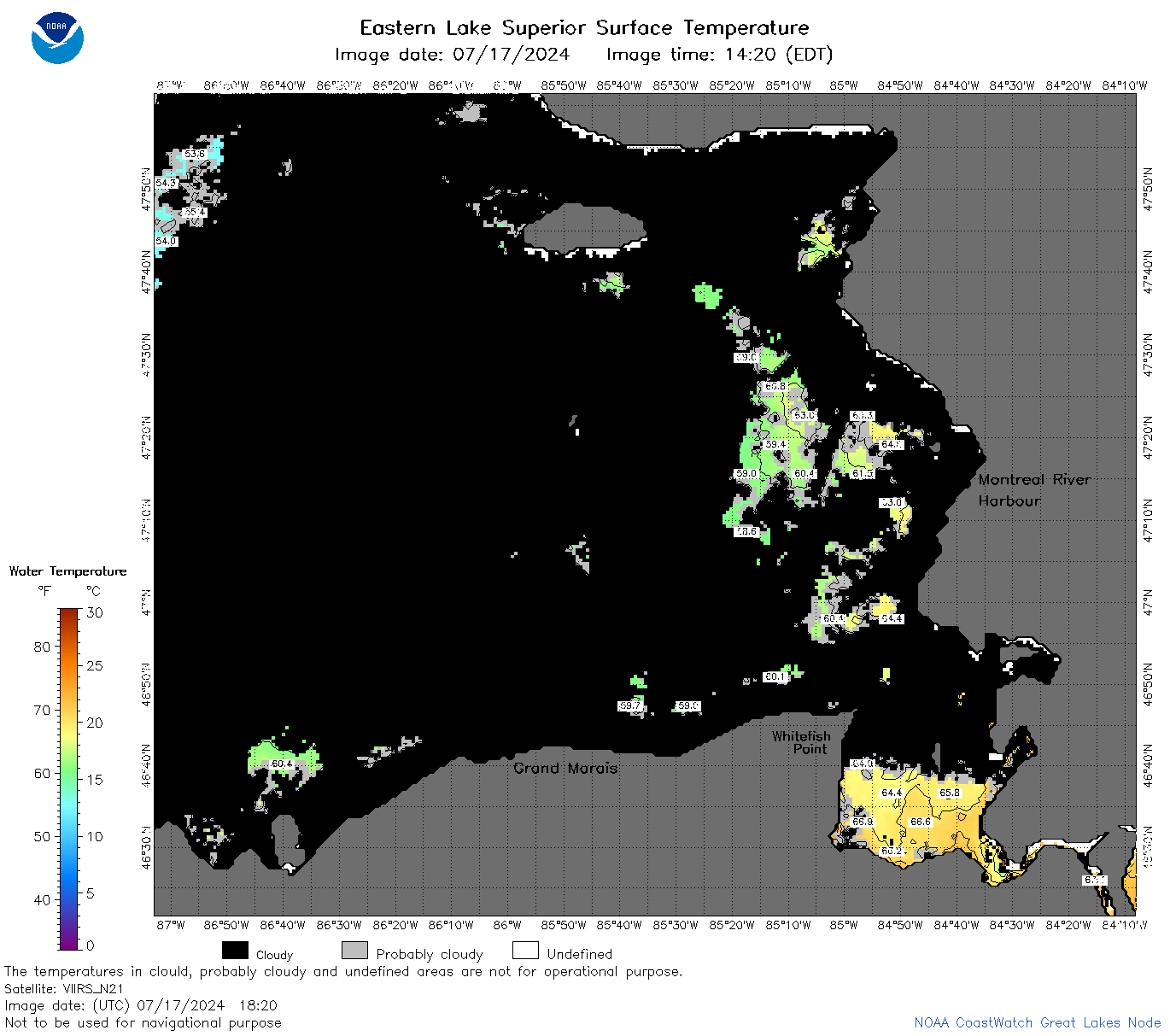Viewport: 1170px width, 1036px height.
Task: Click the 50 Fahrenheit scale tick label
Action: click(x=42, y=836)
